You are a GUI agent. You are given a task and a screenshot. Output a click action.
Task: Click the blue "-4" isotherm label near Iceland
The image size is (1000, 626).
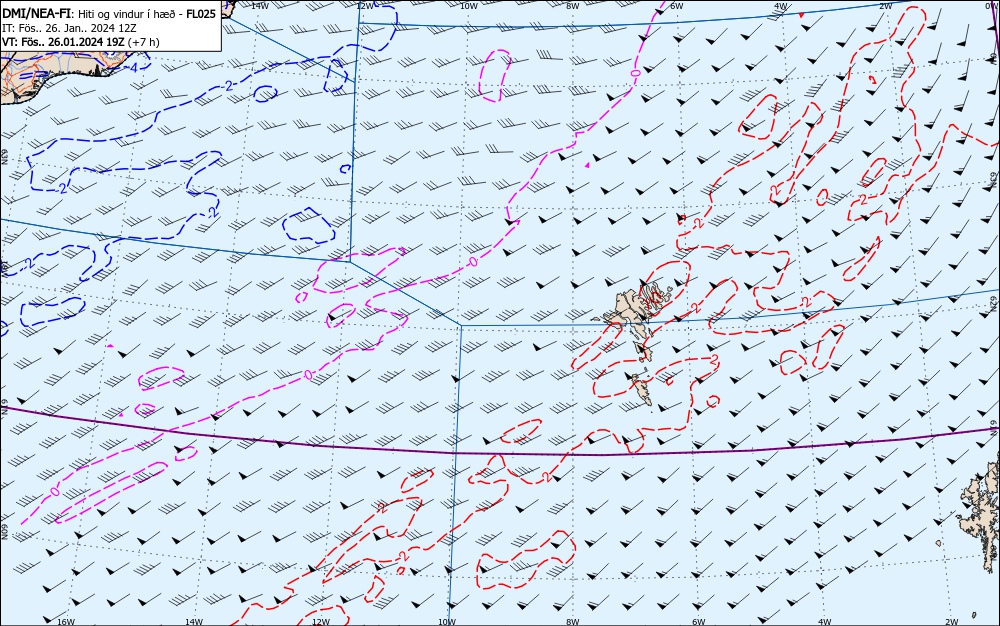coord(131,67)
